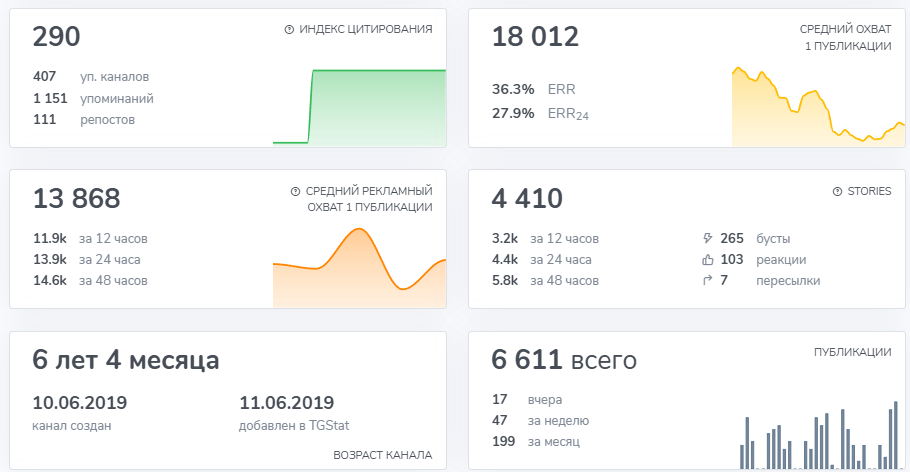This screenshot has width=910, height=472.
Task: Click the forward arrow icon for пересылки
Action: [708, 280]
